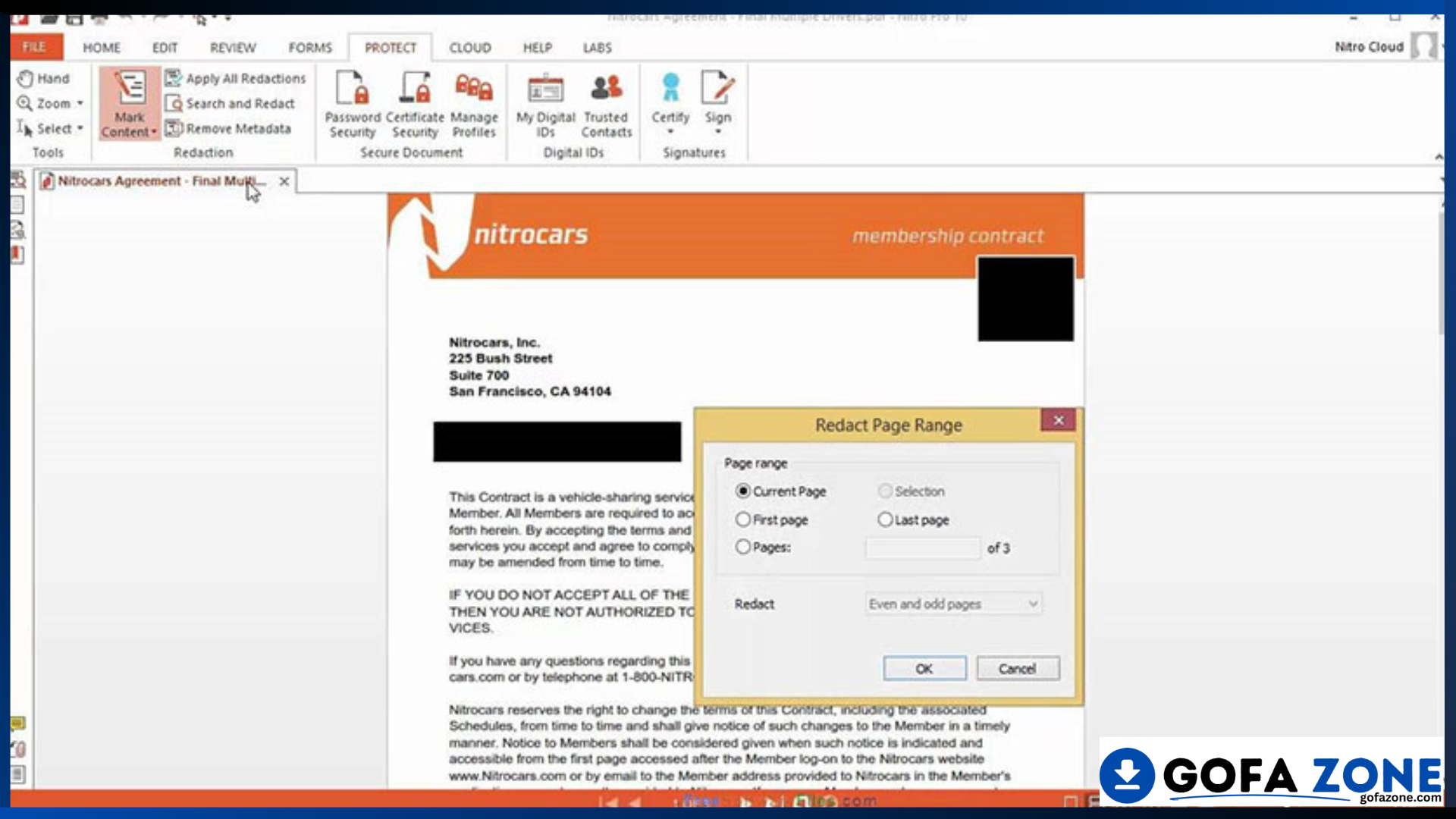1456x819 pixels.
Task: Switch to the LABS tab
Action: pos(598,48)
